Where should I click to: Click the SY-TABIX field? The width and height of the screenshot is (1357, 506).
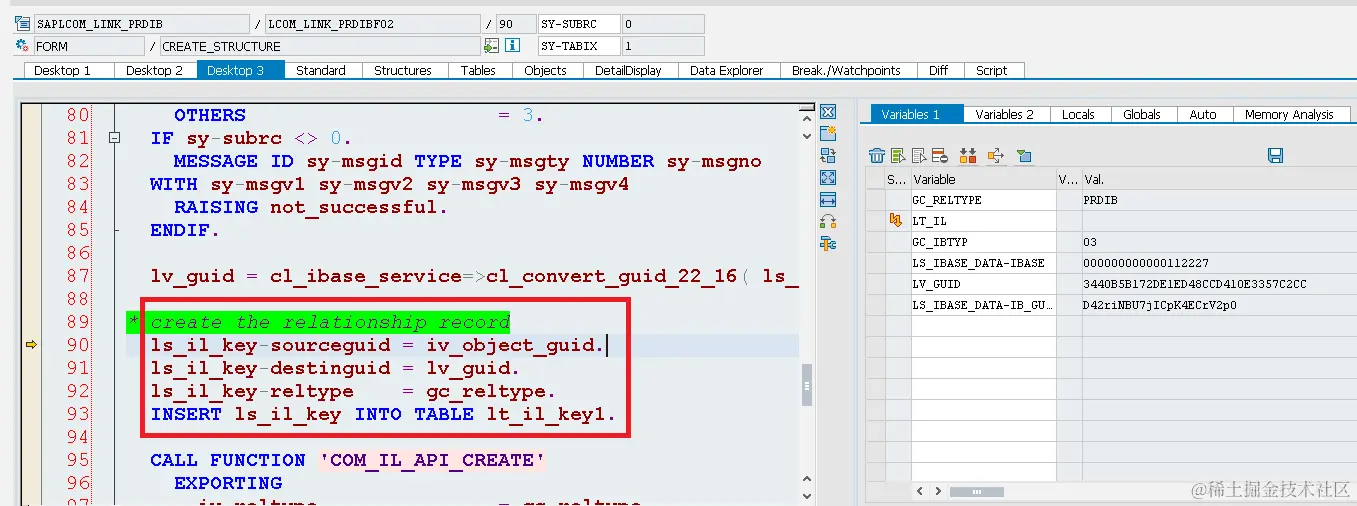pos(579,46)
